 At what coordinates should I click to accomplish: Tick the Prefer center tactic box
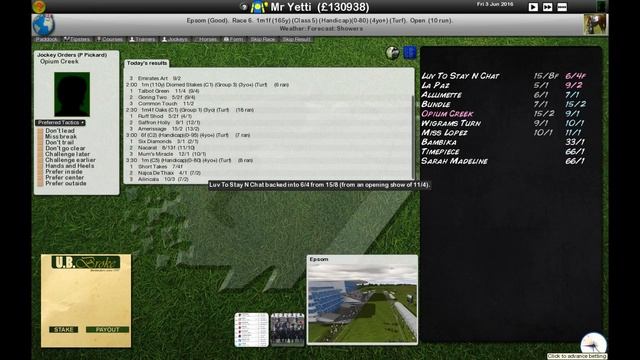40,178
